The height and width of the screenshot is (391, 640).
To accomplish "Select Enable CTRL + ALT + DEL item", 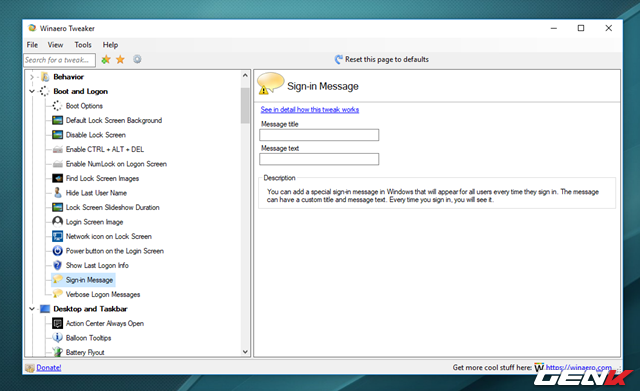I will click(105, 149).
